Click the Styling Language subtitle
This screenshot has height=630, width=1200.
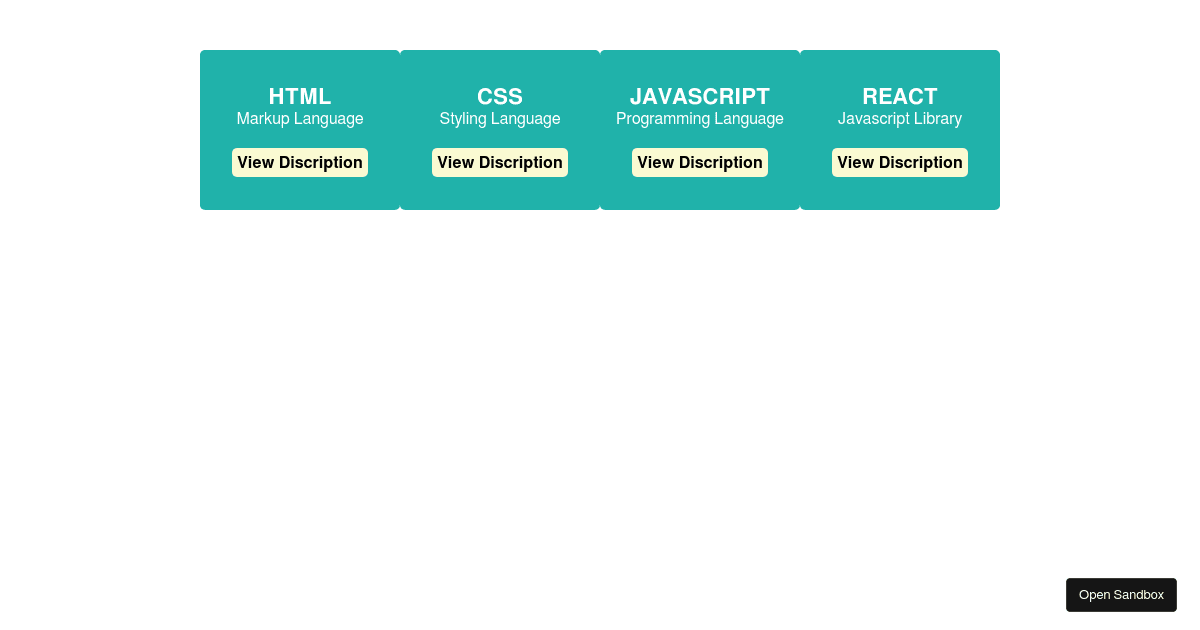click(x=500, y=119)
